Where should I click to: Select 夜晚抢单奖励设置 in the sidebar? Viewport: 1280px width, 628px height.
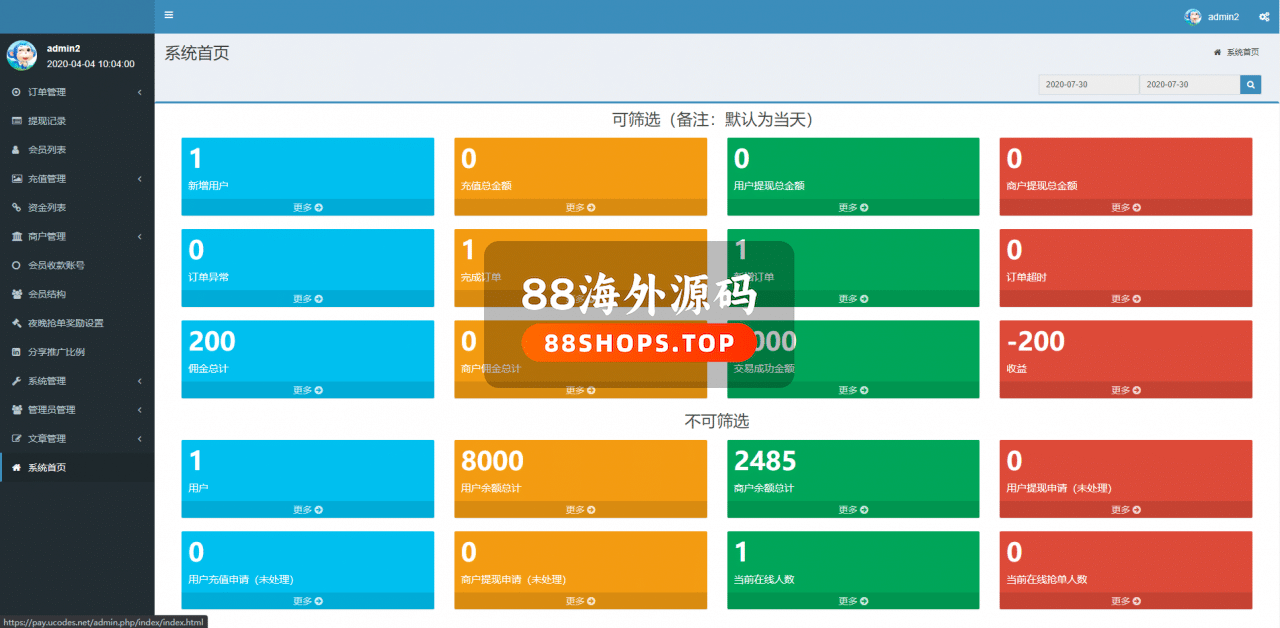(65, 323)
